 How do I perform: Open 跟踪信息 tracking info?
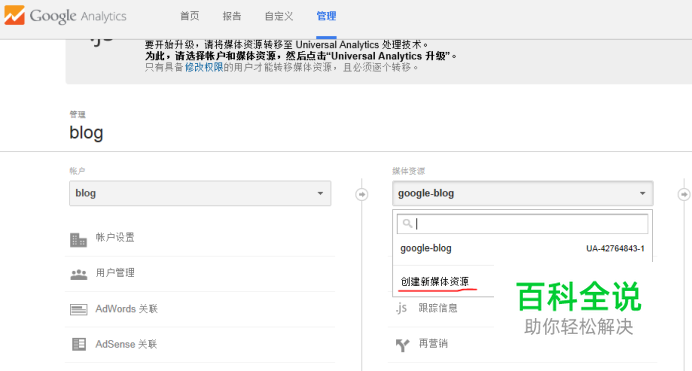point(438,308)
